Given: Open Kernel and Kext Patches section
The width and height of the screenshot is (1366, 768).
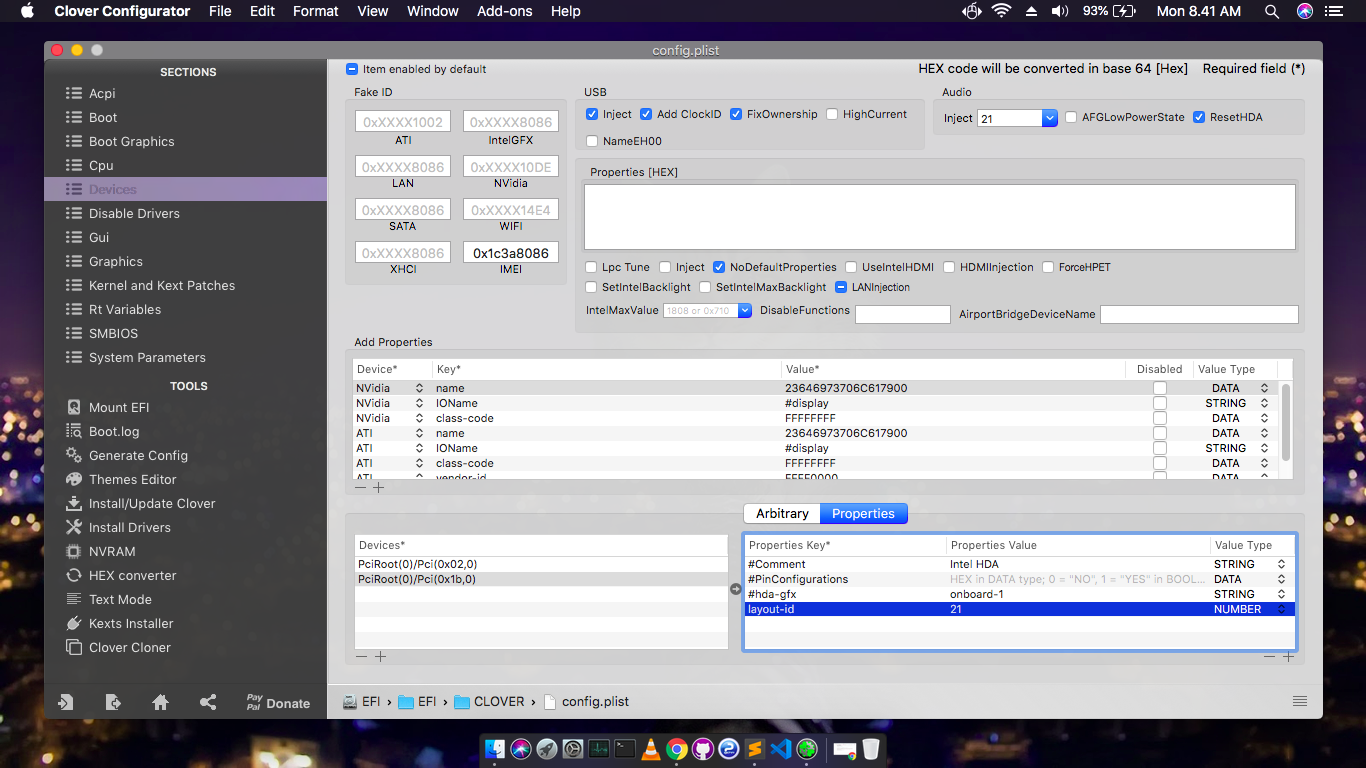Looking at the screenshot, I should [162, 285].
